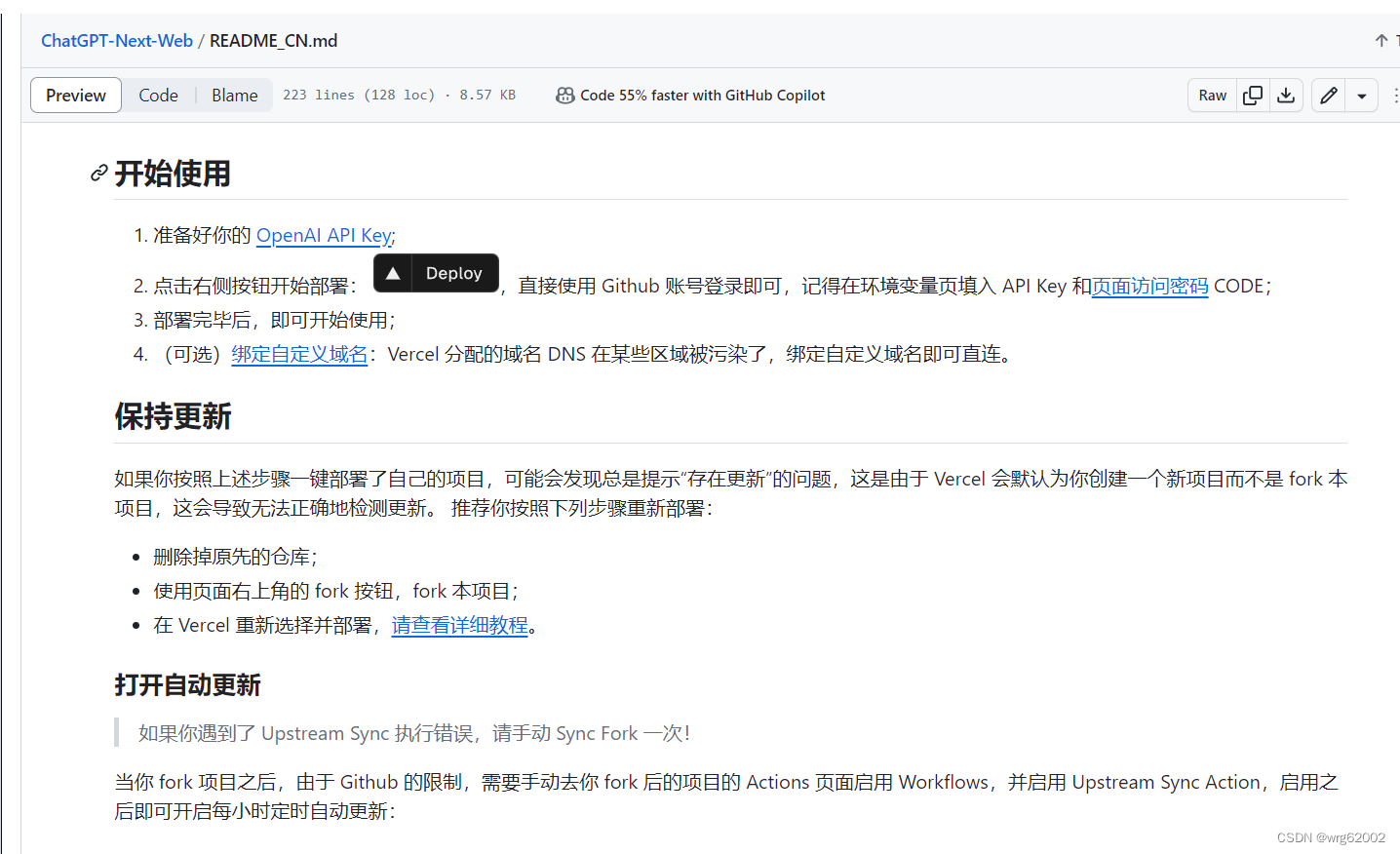Click the 打开自动更新 heading
The width and height of the screenshot is (1400, 854).
point(187,685)
